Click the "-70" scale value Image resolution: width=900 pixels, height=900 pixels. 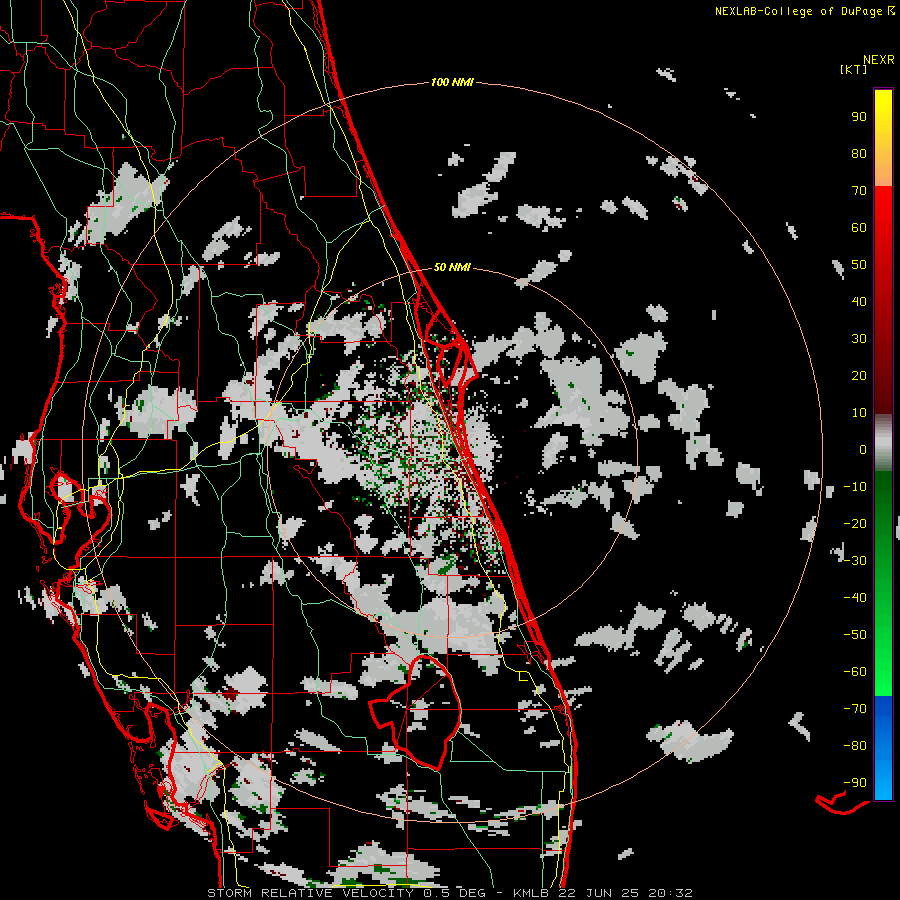point(855,709)
